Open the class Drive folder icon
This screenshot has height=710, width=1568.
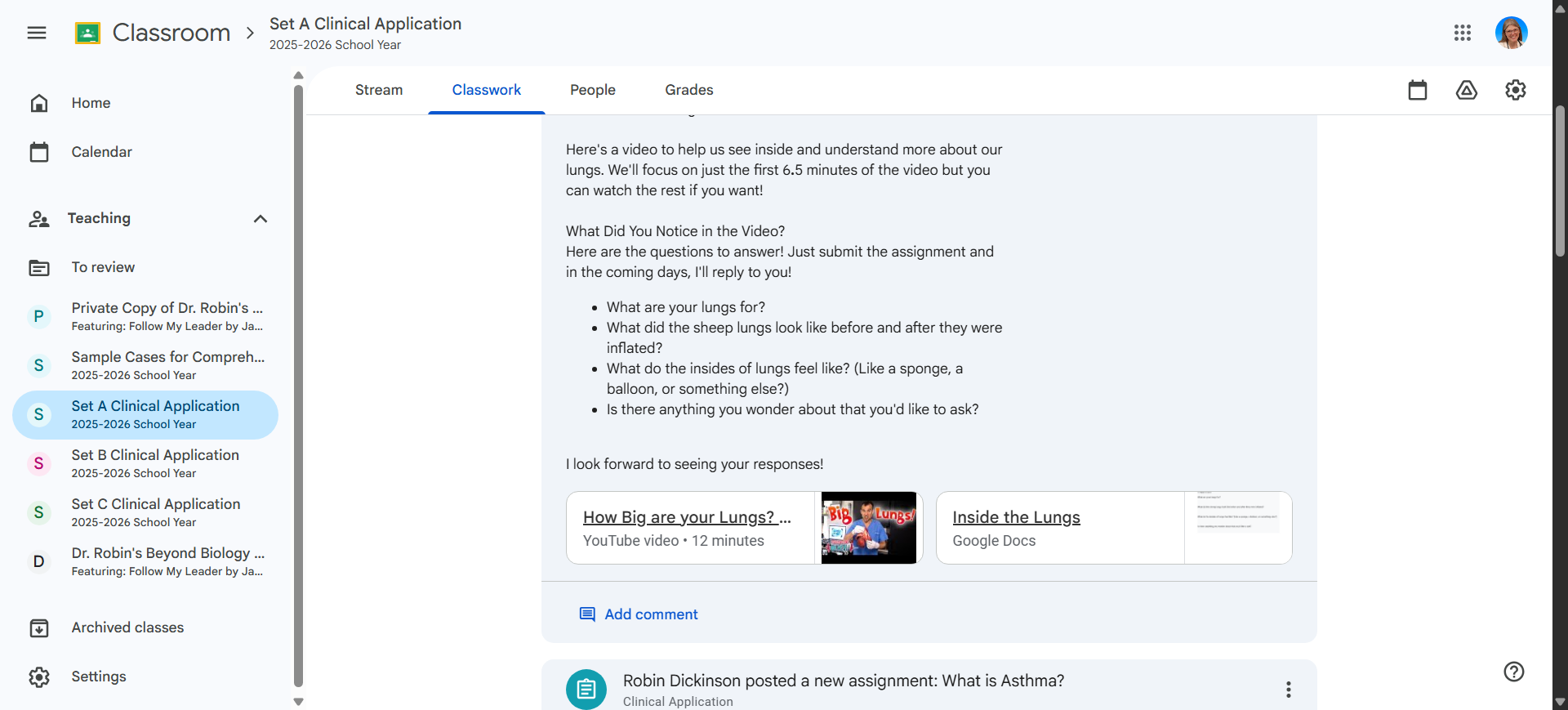click(1467, 90)
